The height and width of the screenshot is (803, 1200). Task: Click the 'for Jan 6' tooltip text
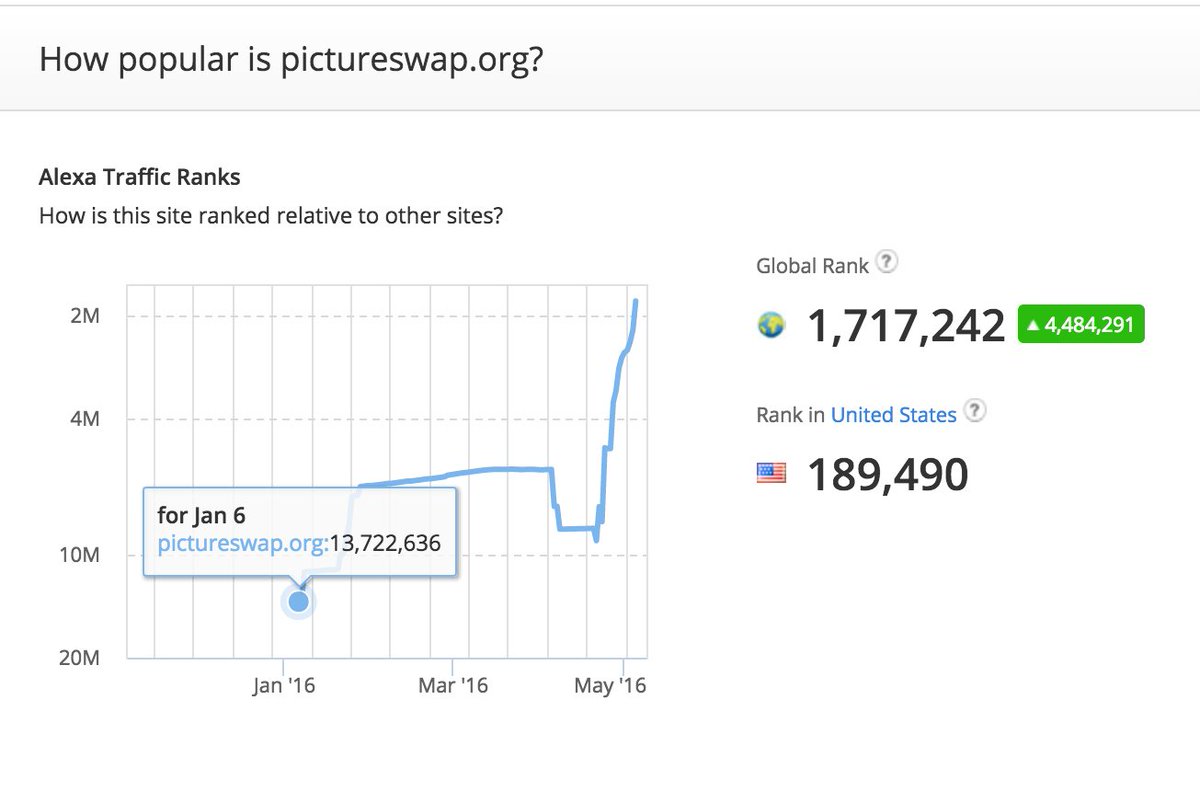coord(201,516)
